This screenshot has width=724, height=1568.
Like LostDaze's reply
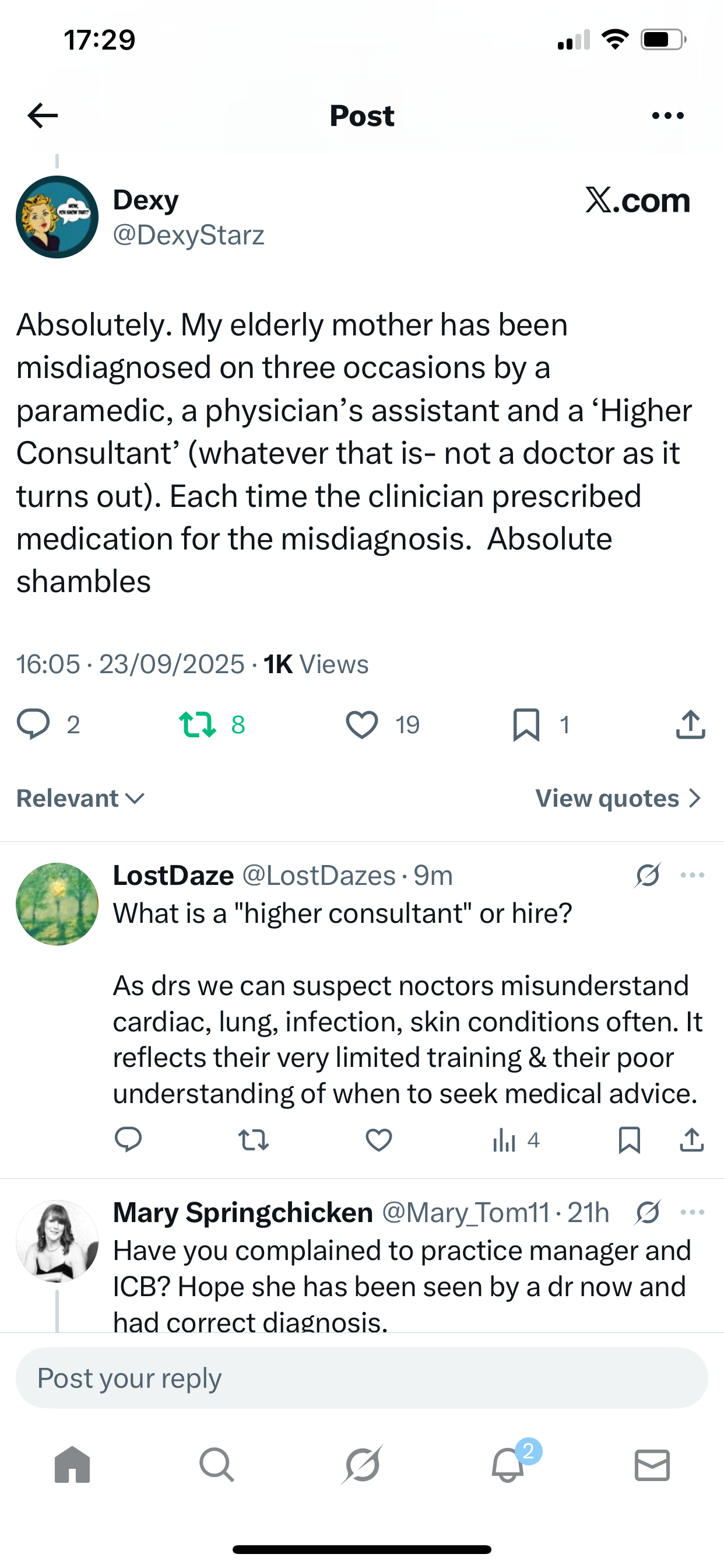click(378, 1140)
